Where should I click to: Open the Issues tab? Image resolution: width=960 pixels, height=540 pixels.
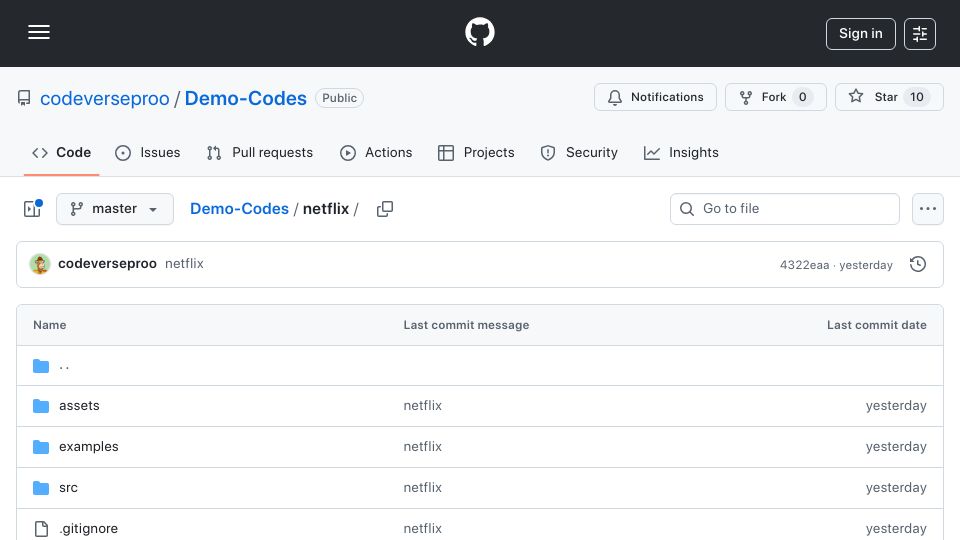click(148, 152)
